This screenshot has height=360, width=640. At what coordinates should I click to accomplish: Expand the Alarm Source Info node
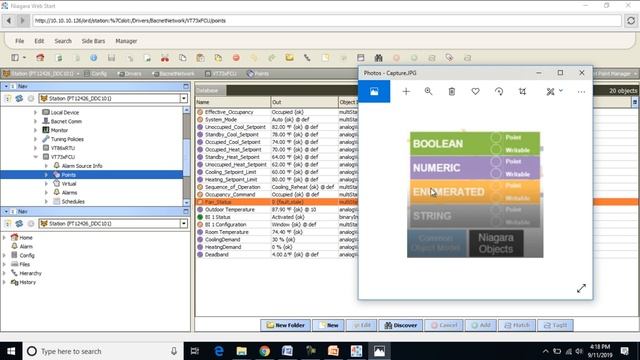(46, 166)
